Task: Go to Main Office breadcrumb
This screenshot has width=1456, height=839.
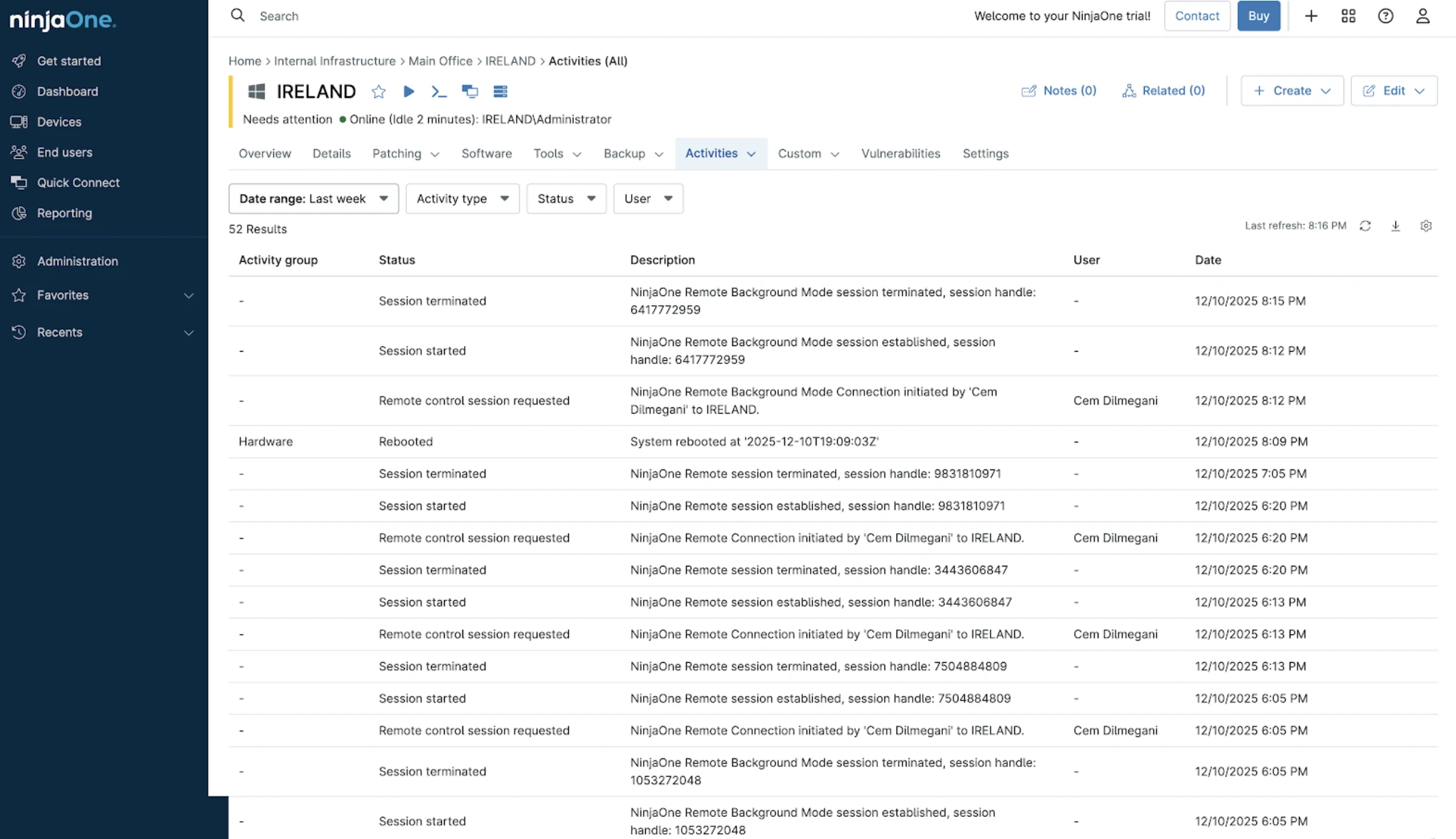Action: click(x=440, y=61)
